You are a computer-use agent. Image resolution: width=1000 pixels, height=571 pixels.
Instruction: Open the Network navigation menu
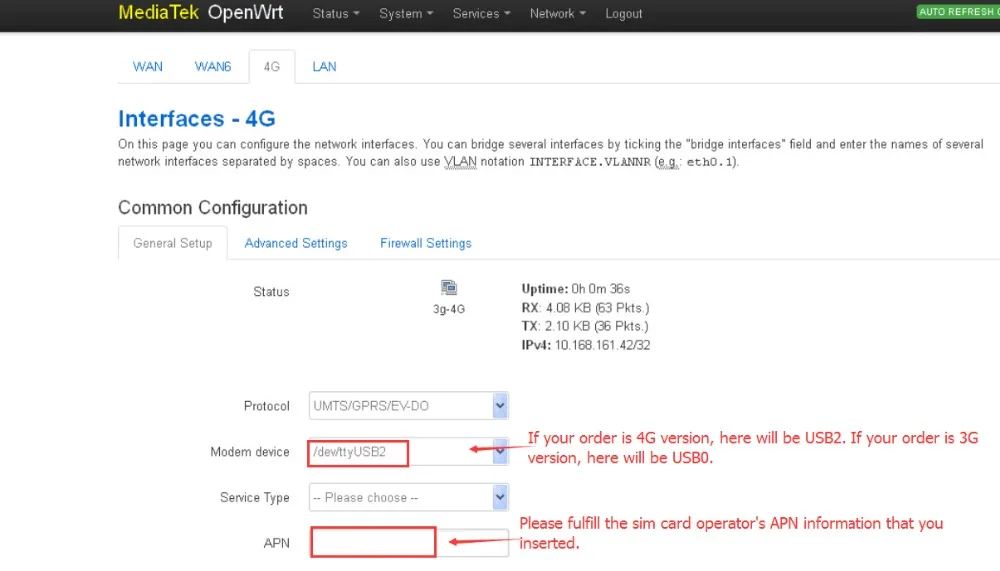tap(557, 13)
